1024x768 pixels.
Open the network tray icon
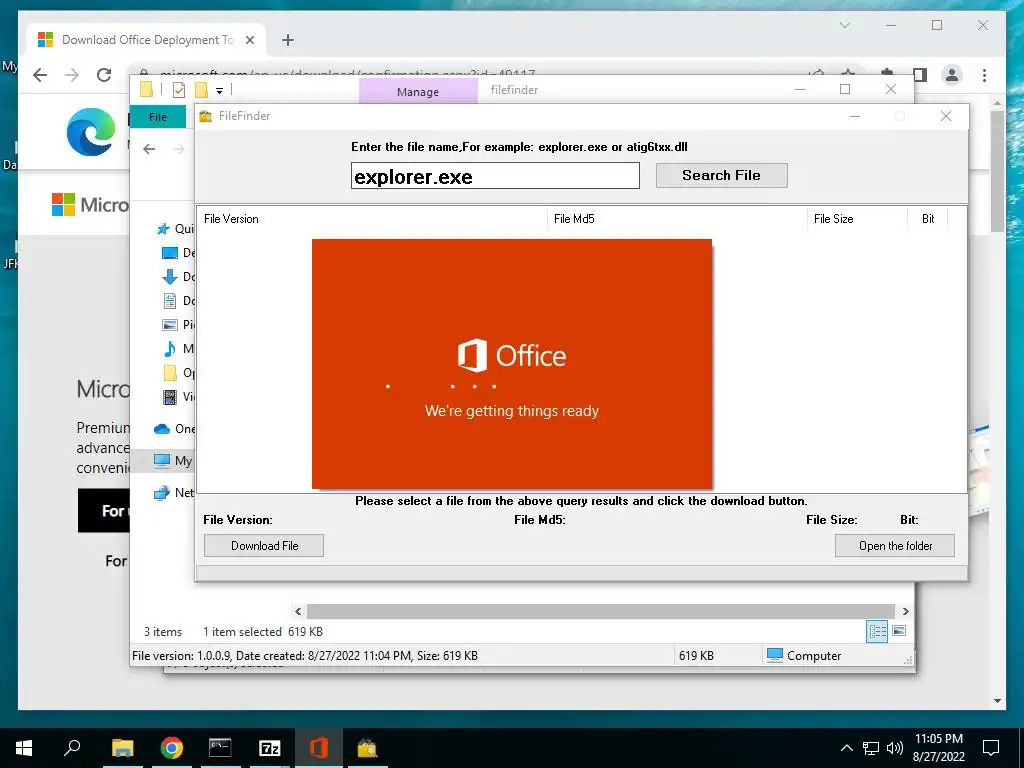(x=871, y=748)
